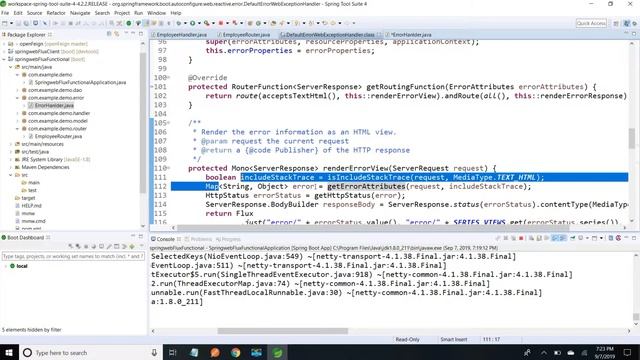Click Collapse All in Package Explorer

coord(109,34)
